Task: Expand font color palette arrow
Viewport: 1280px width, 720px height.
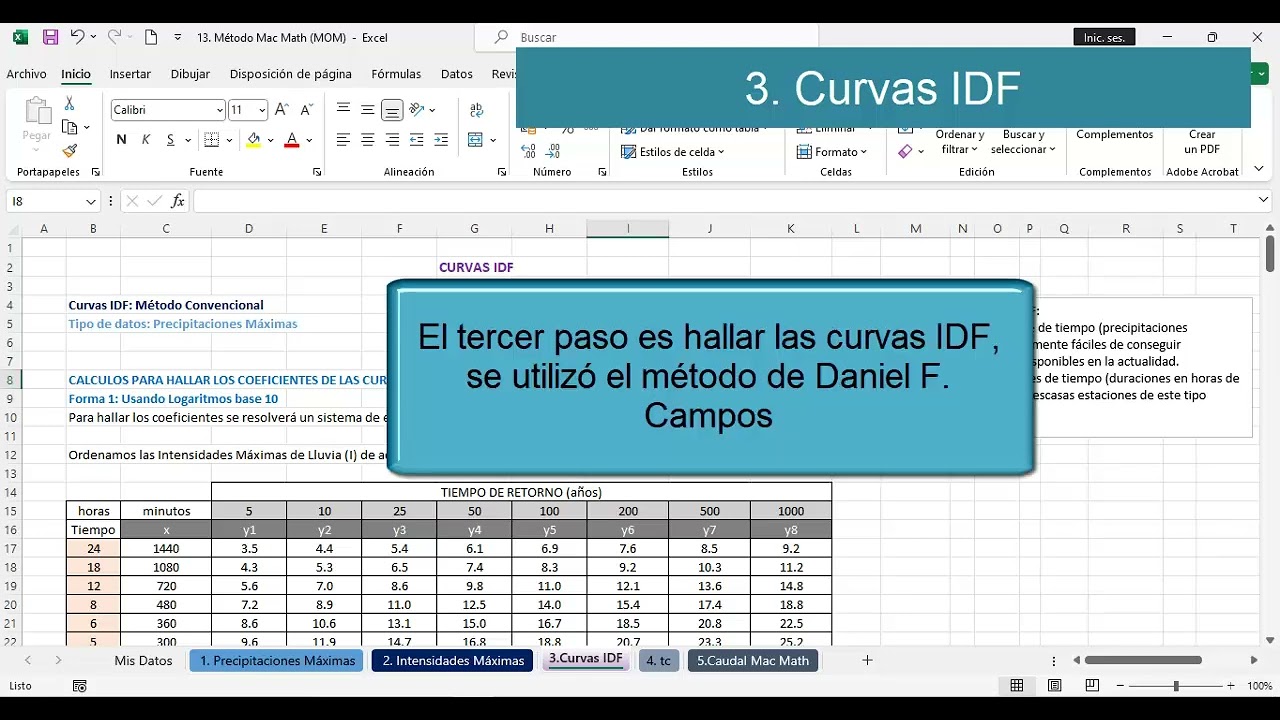Action: click(x=309, y=140)
